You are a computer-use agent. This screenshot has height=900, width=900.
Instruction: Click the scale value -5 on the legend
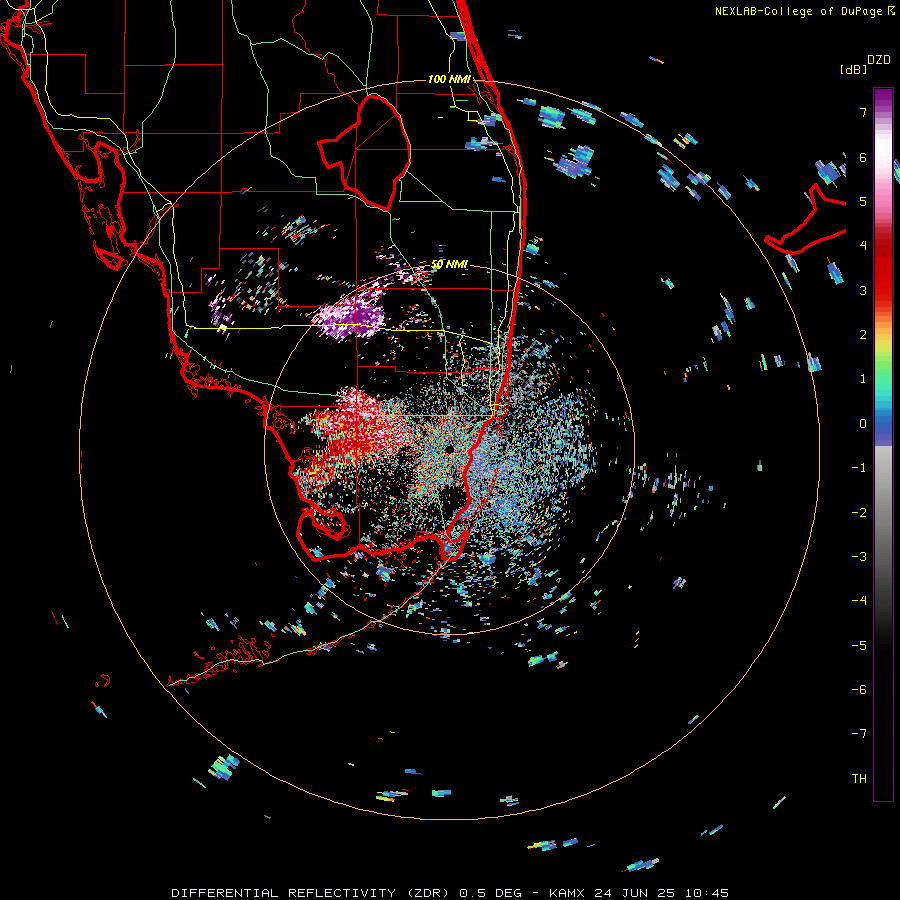[x=859, y=645]
